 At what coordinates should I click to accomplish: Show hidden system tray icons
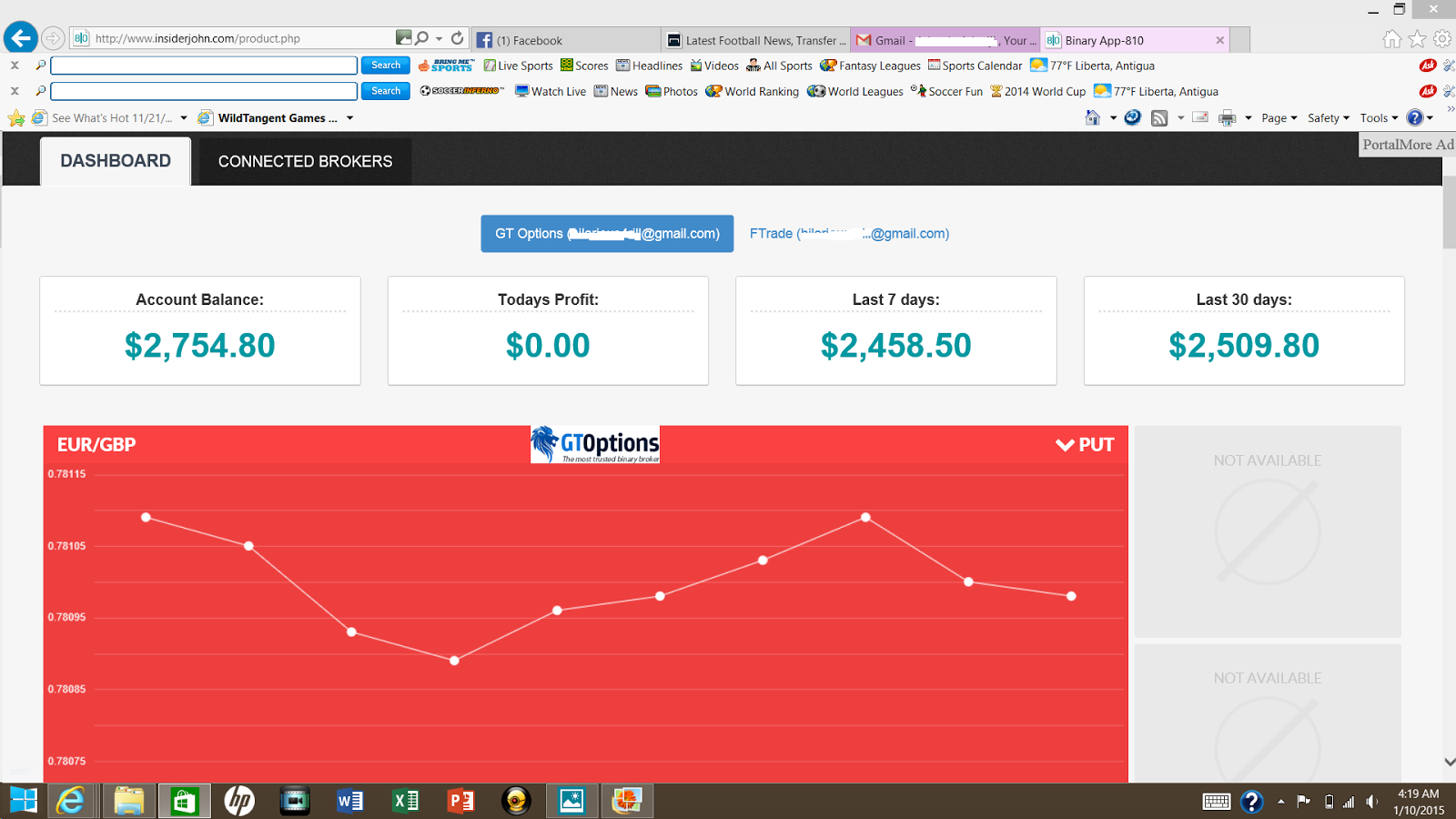pos(1280,802)
